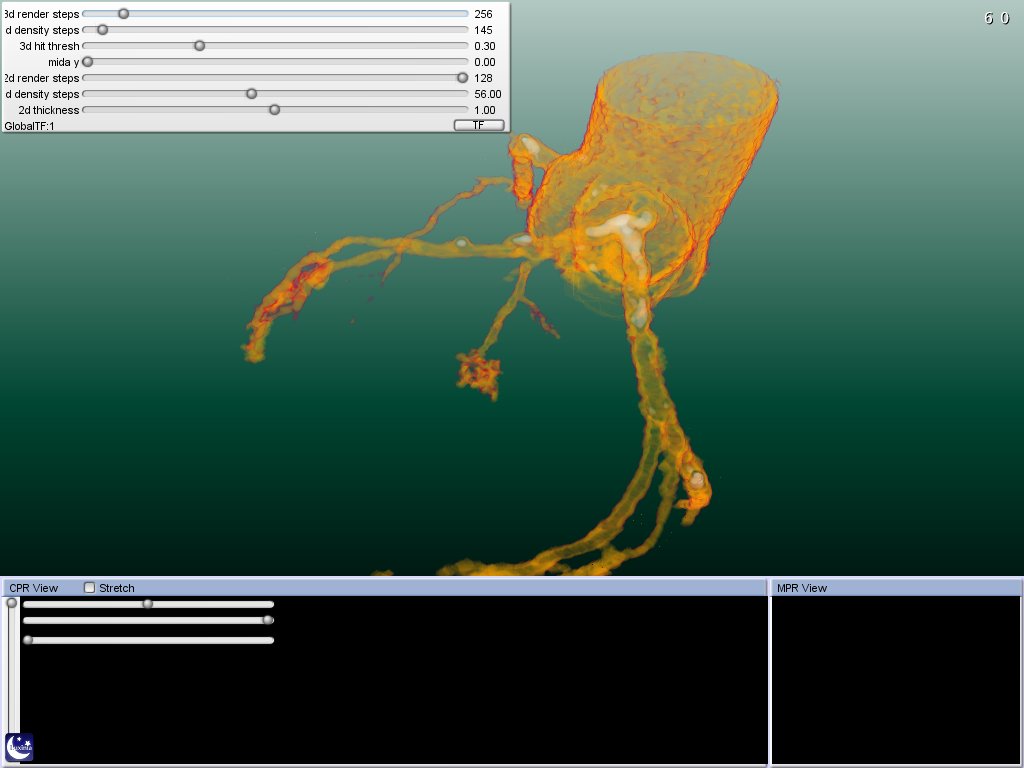Image resolution: width=1024 pixels, height=768 pixels.
Task: Click the moon logo icon in CPR View
Action: (x=19, y=746)
